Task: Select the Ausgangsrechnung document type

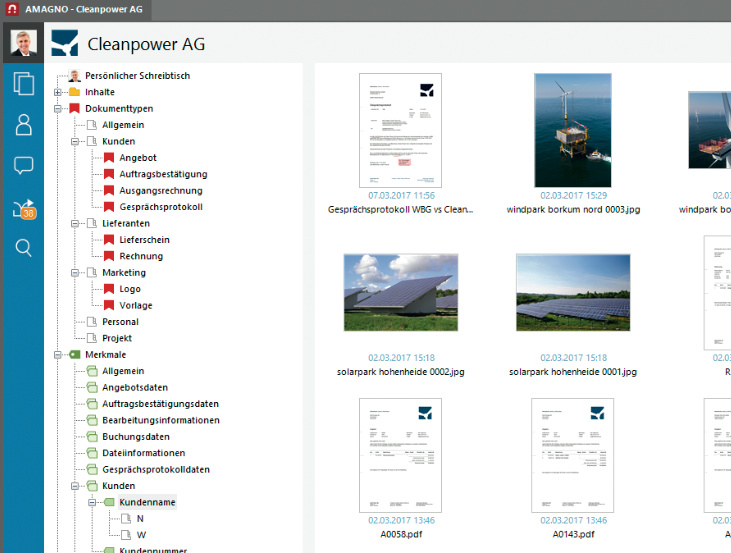Action: coord(160,191)
